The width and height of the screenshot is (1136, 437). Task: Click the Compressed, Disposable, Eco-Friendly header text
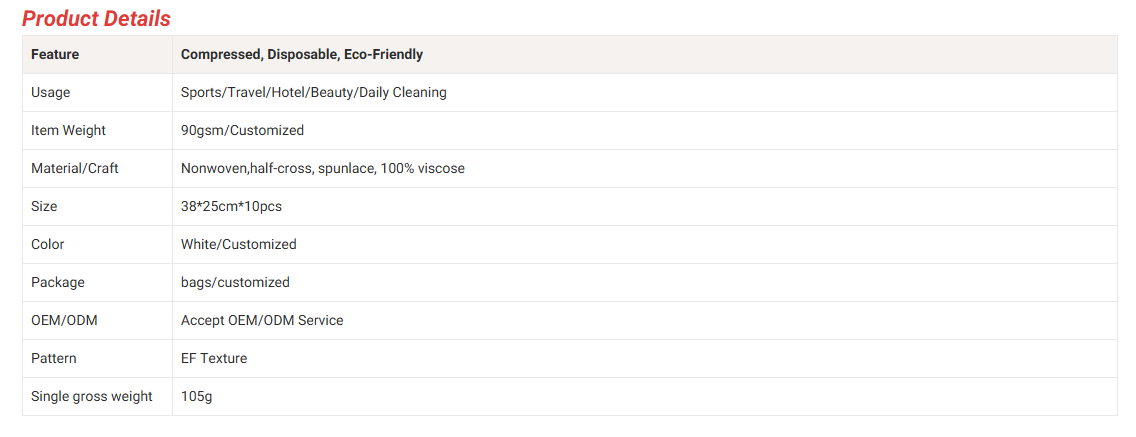(302, 54)
